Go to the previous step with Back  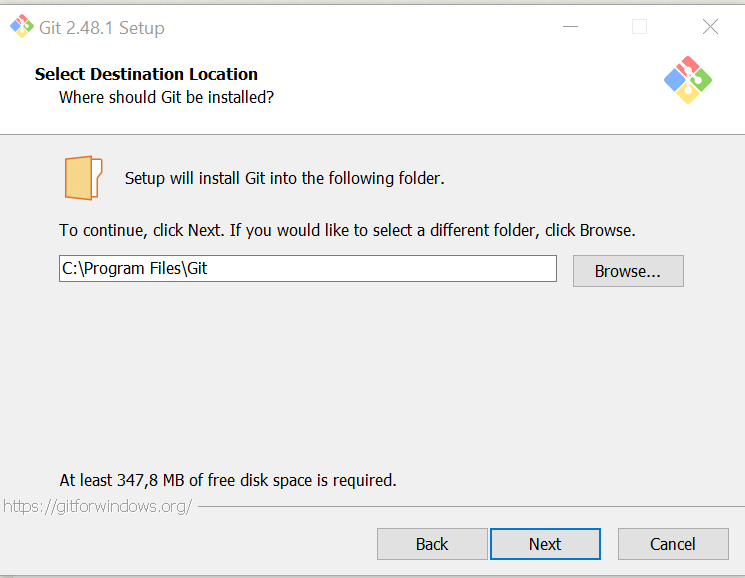(432, 544)
